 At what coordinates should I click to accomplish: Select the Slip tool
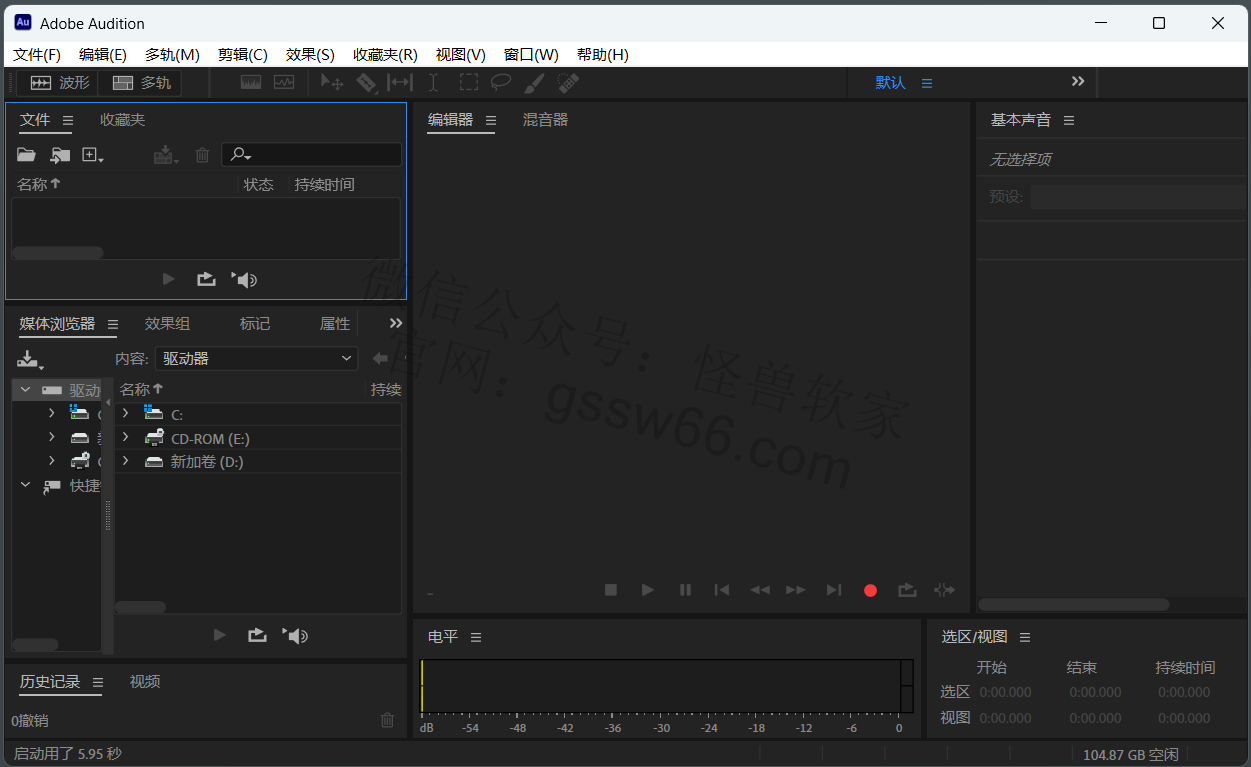click(400, 83)
